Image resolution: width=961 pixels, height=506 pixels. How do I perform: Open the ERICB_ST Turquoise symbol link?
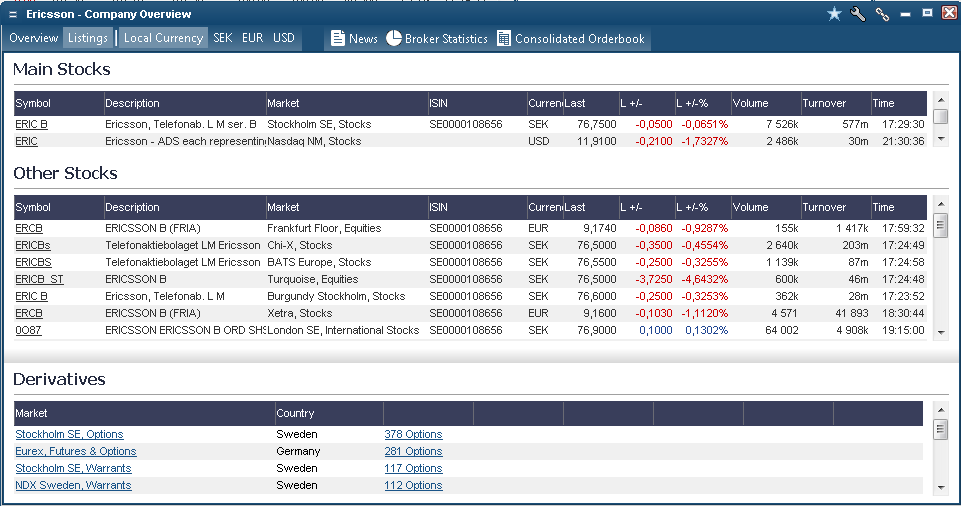39,279
